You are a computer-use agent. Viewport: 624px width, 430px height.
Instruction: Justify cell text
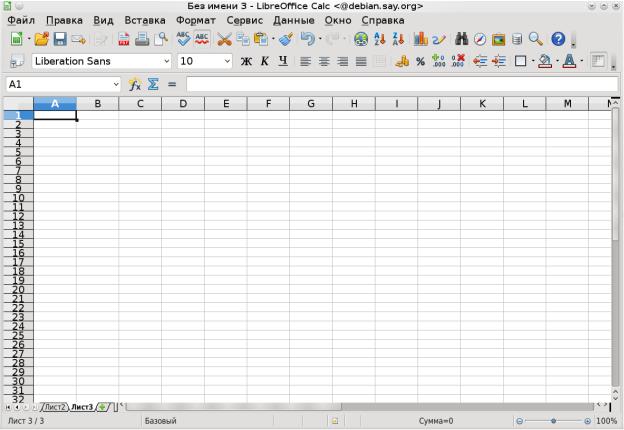[x=361, y=61]
